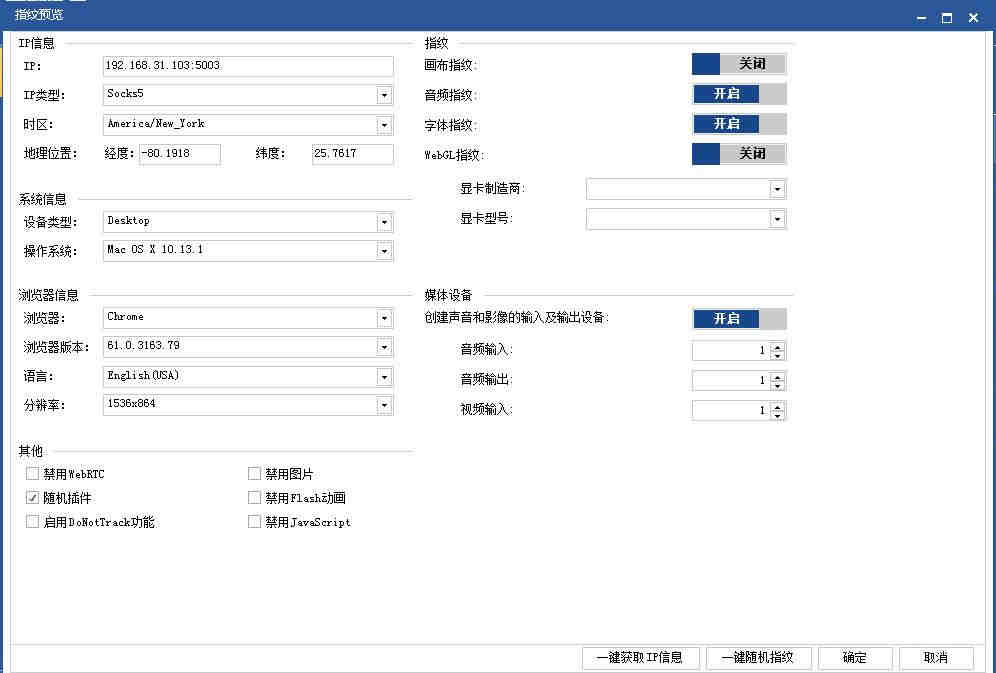Switch the WebGL指纹 toggle
This screenshot has height=673, width=996.
pyautogui.click(x=738, y=154)
